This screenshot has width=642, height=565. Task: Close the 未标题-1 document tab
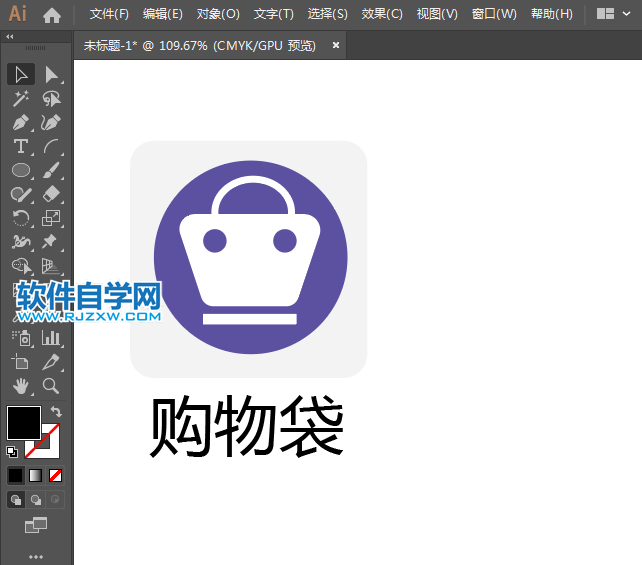[x=336, y=45]
